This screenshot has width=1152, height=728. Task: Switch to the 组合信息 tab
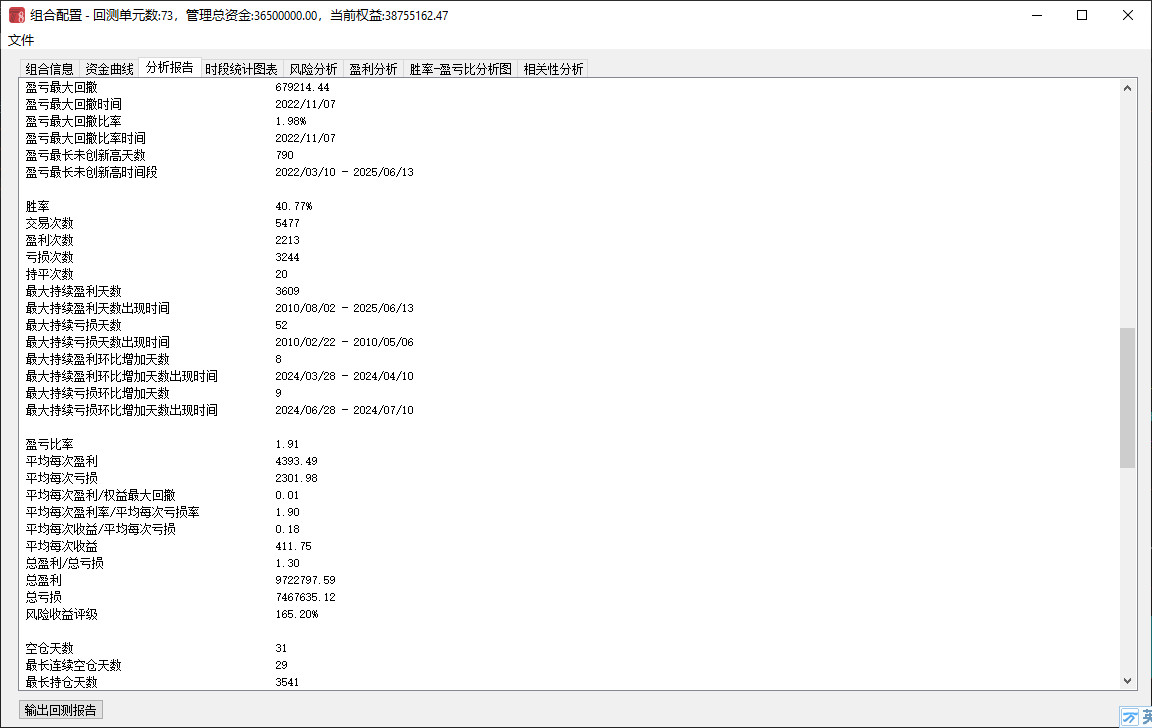tap(49, 69)
